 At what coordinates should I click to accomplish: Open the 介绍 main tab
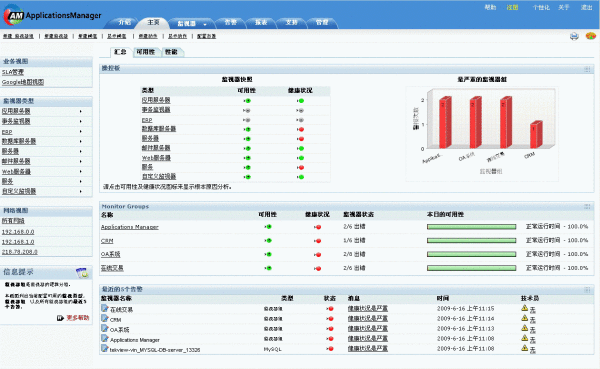click(125, 23)
